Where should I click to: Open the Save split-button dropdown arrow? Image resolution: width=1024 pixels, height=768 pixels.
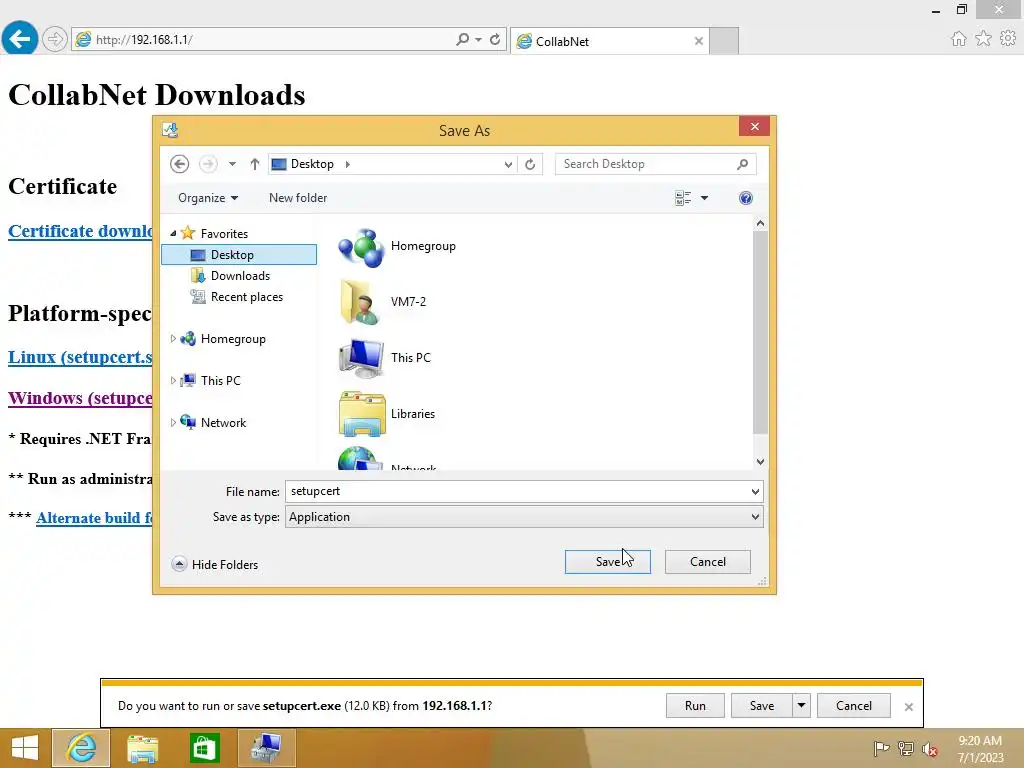click(x=801, y=705)
